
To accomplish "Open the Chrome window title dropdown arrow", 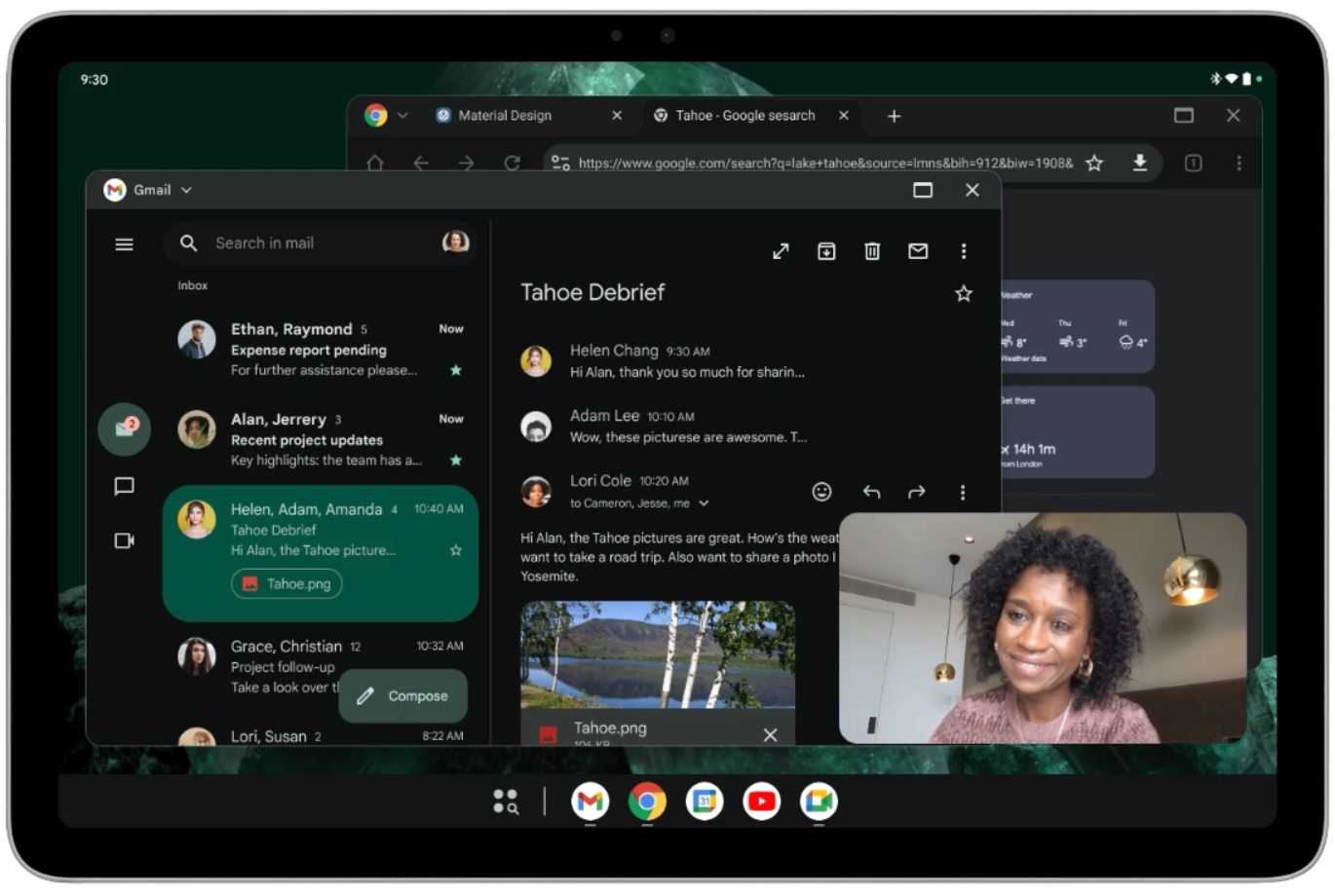I will click(x=402, y=115).
